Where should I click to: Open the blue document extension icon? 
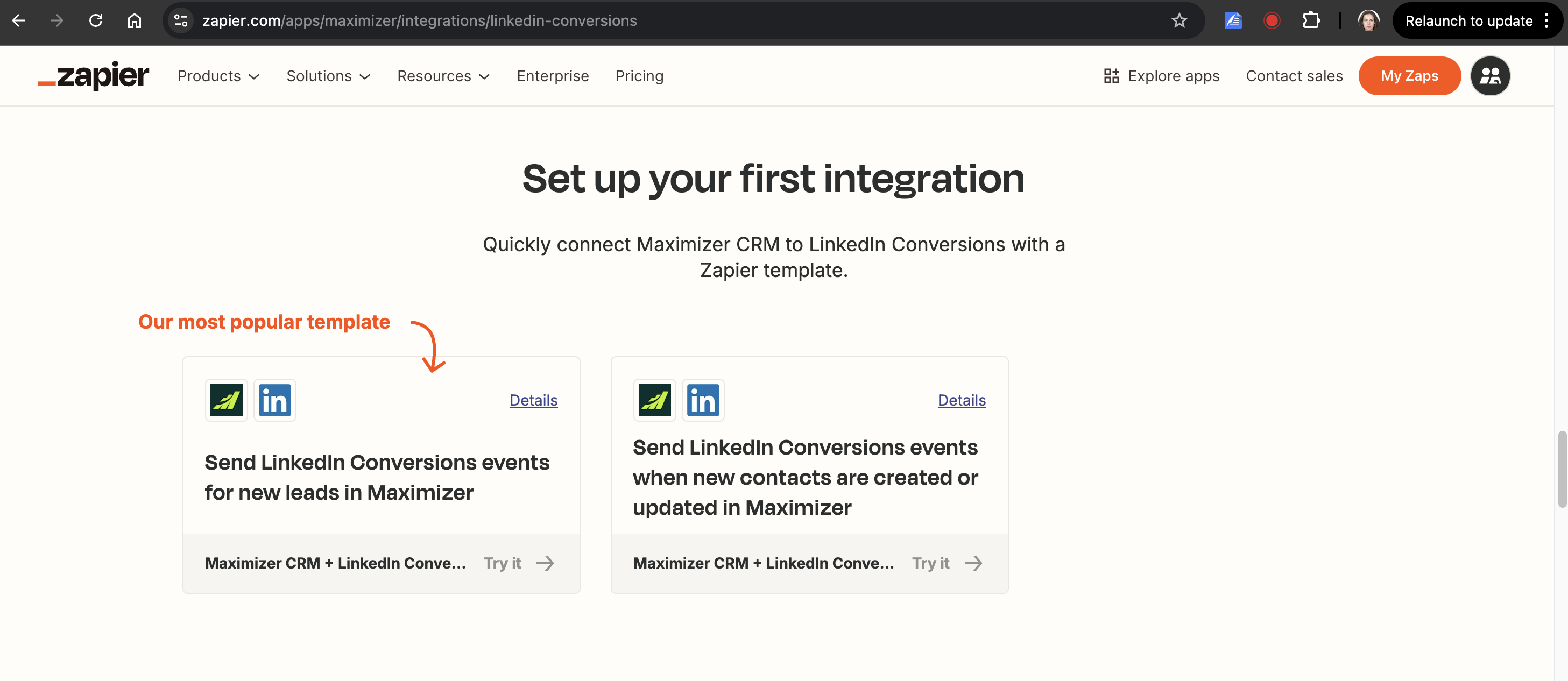(1233, 20)
